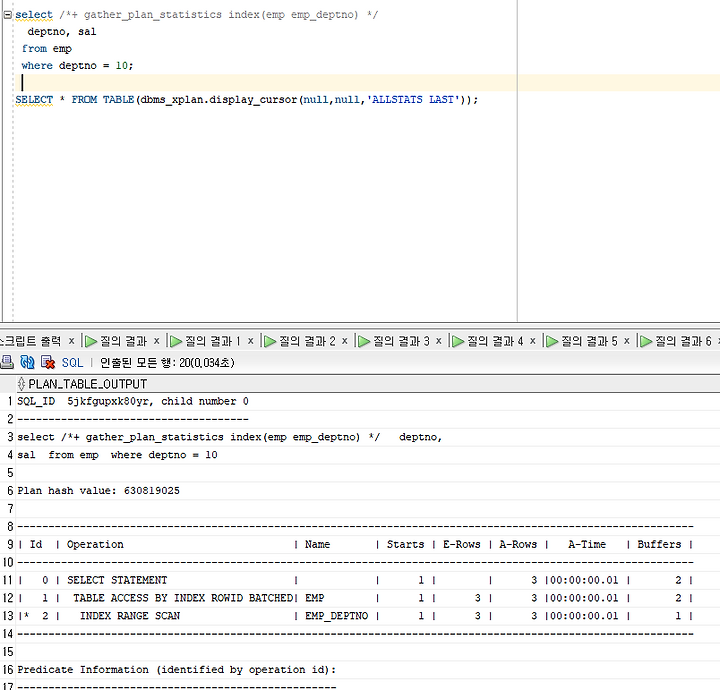Select TABLE ACCESS BY INDEX ROWID BATCHED row
The width and height of the screenshot is (720, 690).
[356, 598]
